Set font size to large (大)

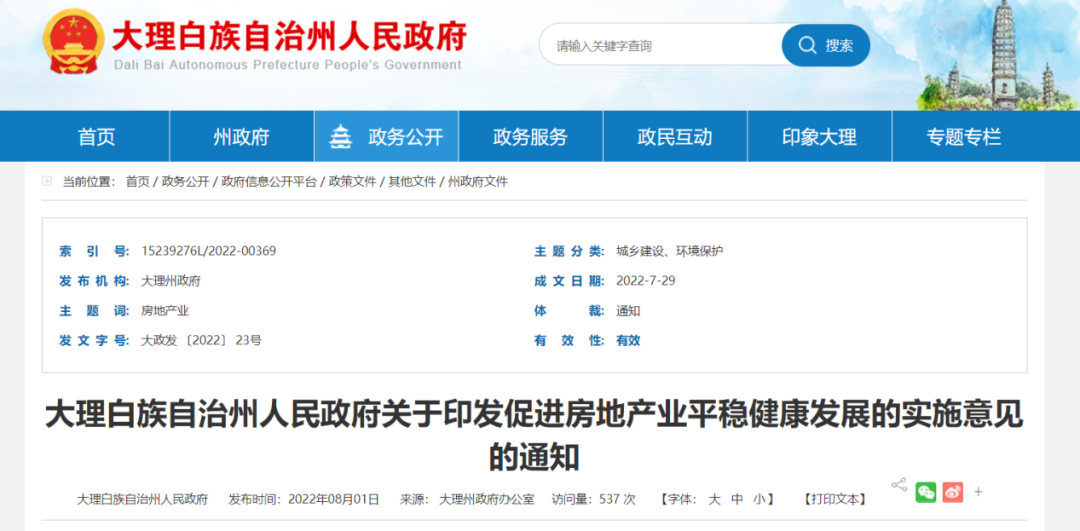[714, 499]
